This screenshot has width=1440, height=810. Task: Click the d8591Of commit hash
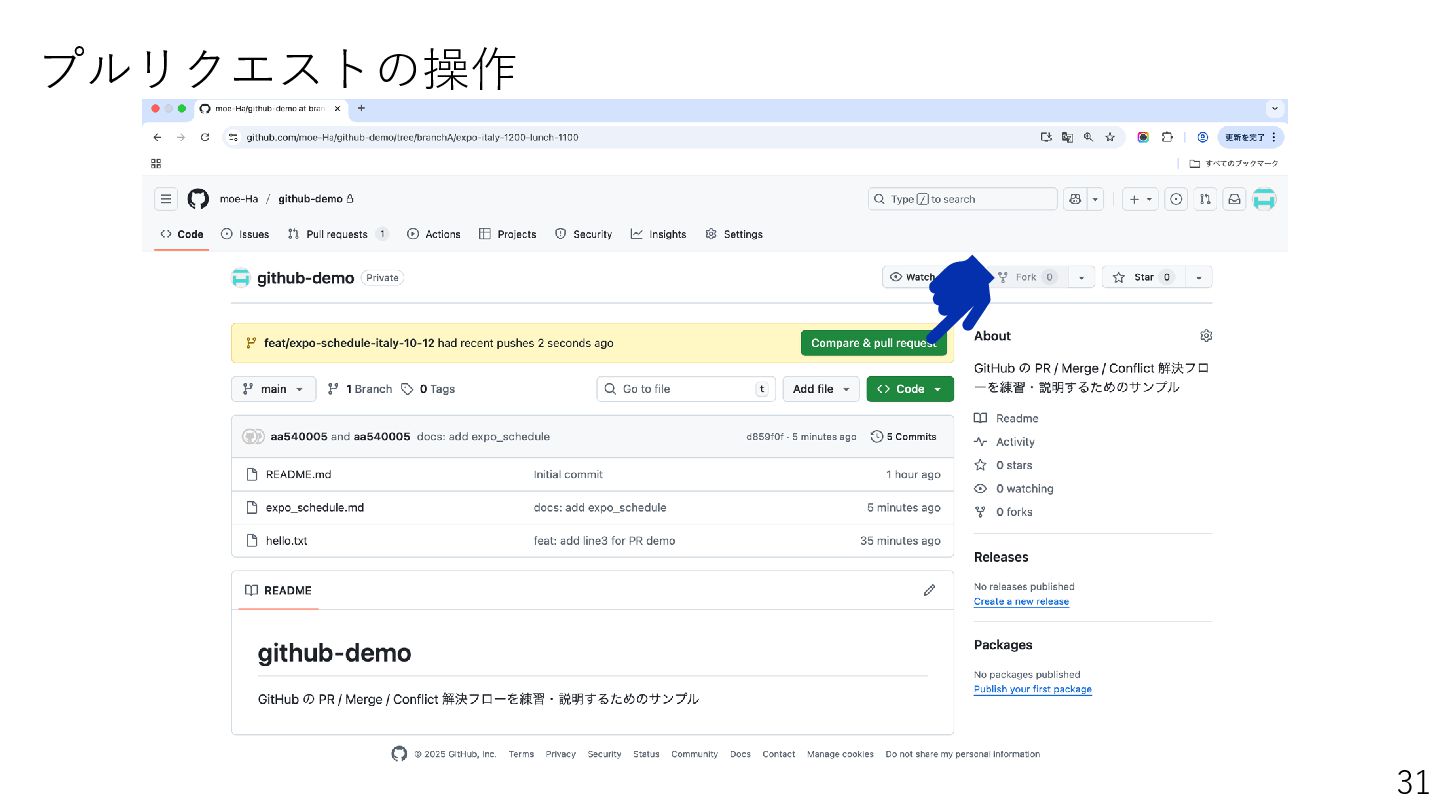pos(766,437)
